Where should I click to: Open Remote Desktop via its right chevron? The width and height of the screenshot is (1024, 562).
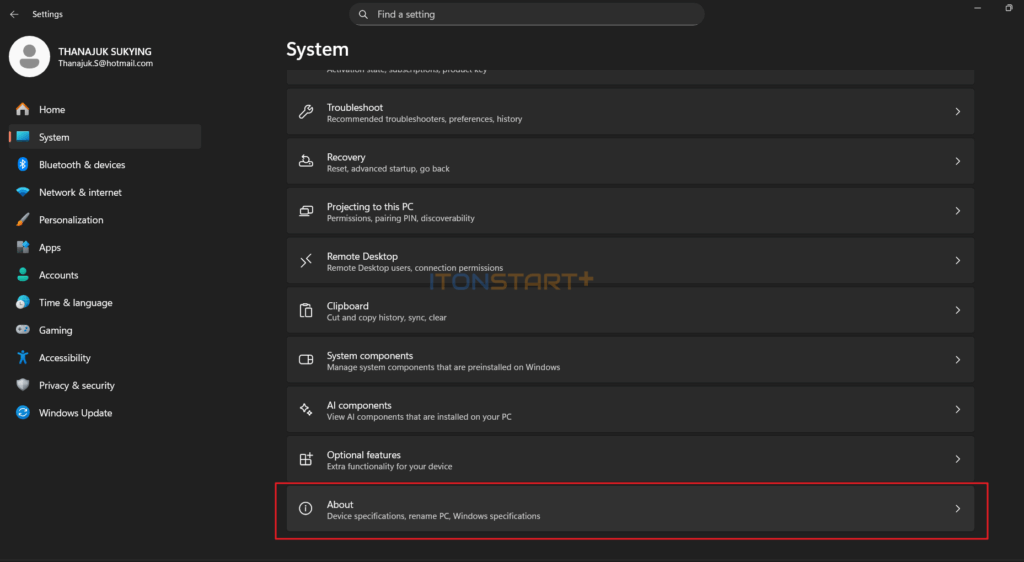click(x=957, y=261)
